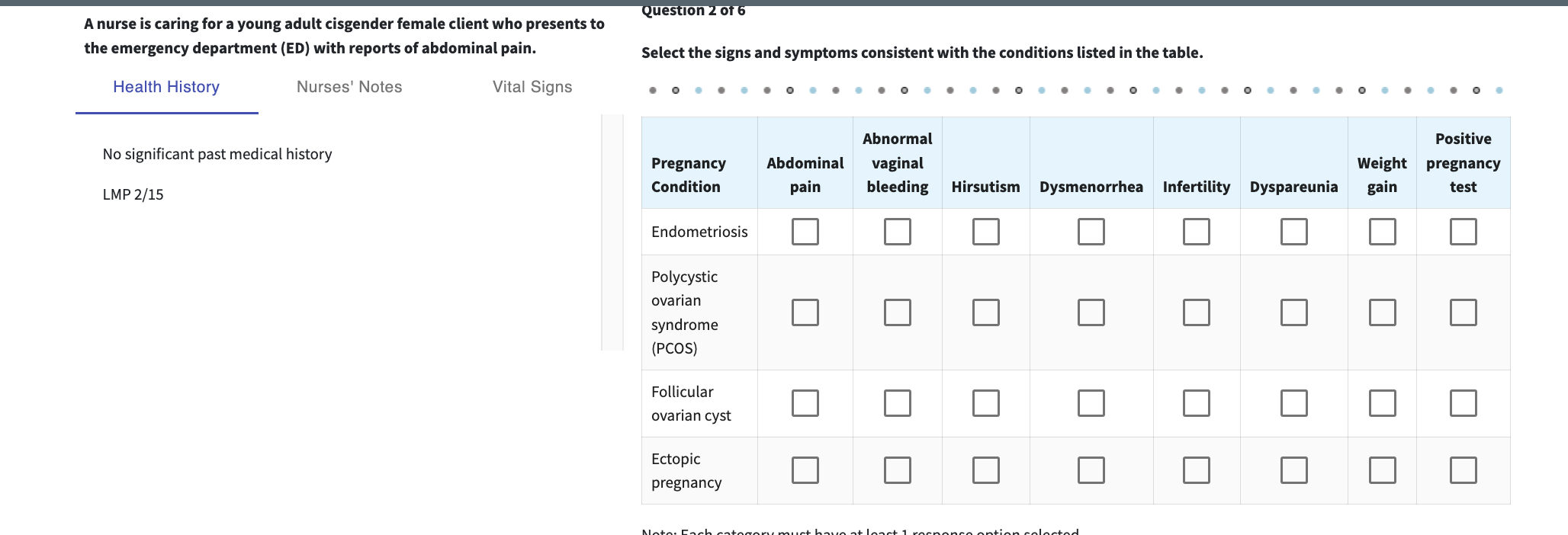
Task: Select the first progress dot indicator
Action: coord(653,90)
